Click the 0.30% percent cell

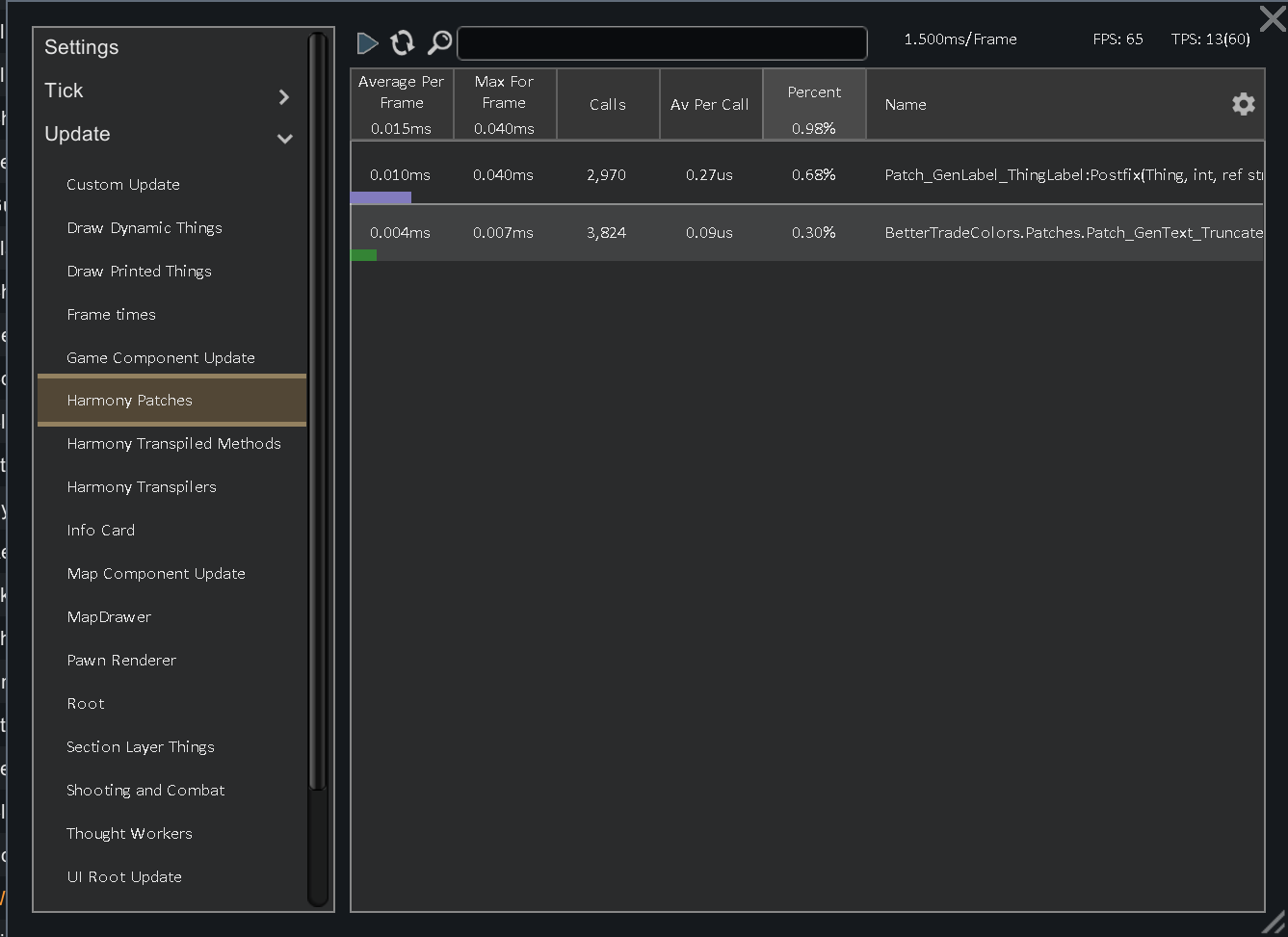click(x=814, y=233)
